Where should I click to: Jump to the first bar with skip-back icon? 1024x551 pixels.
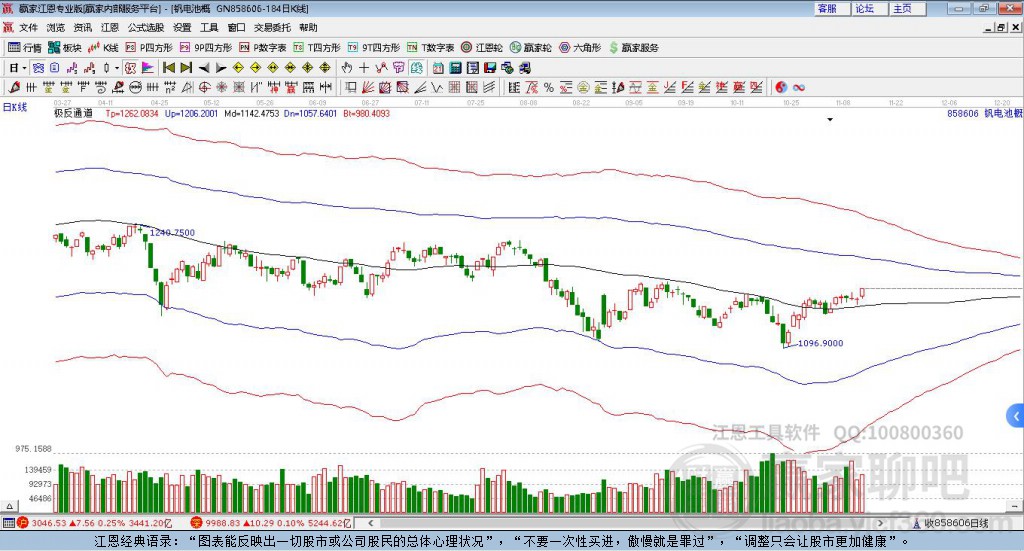[169, 68]
